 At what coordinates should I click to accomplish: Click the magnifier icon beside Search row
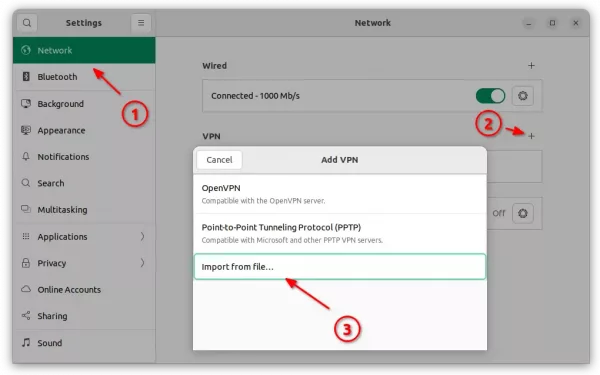point(26,183)
